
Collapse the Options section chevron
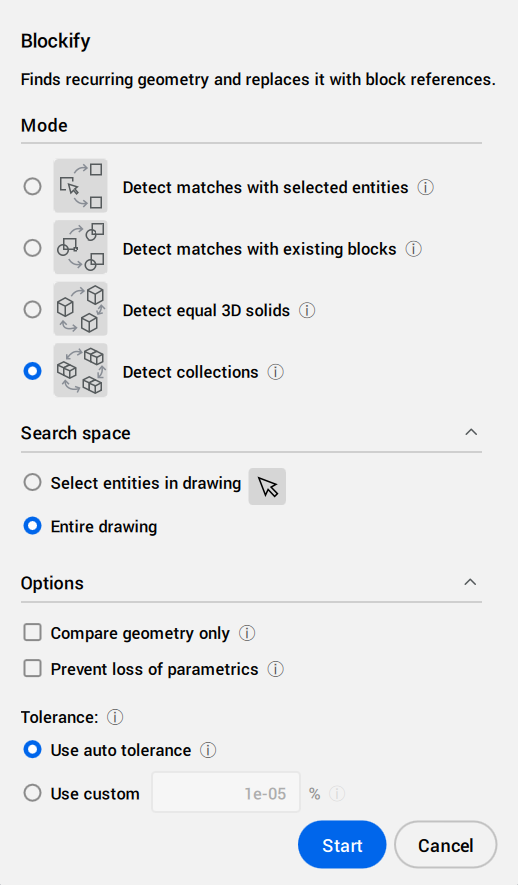tap(469, 582)
